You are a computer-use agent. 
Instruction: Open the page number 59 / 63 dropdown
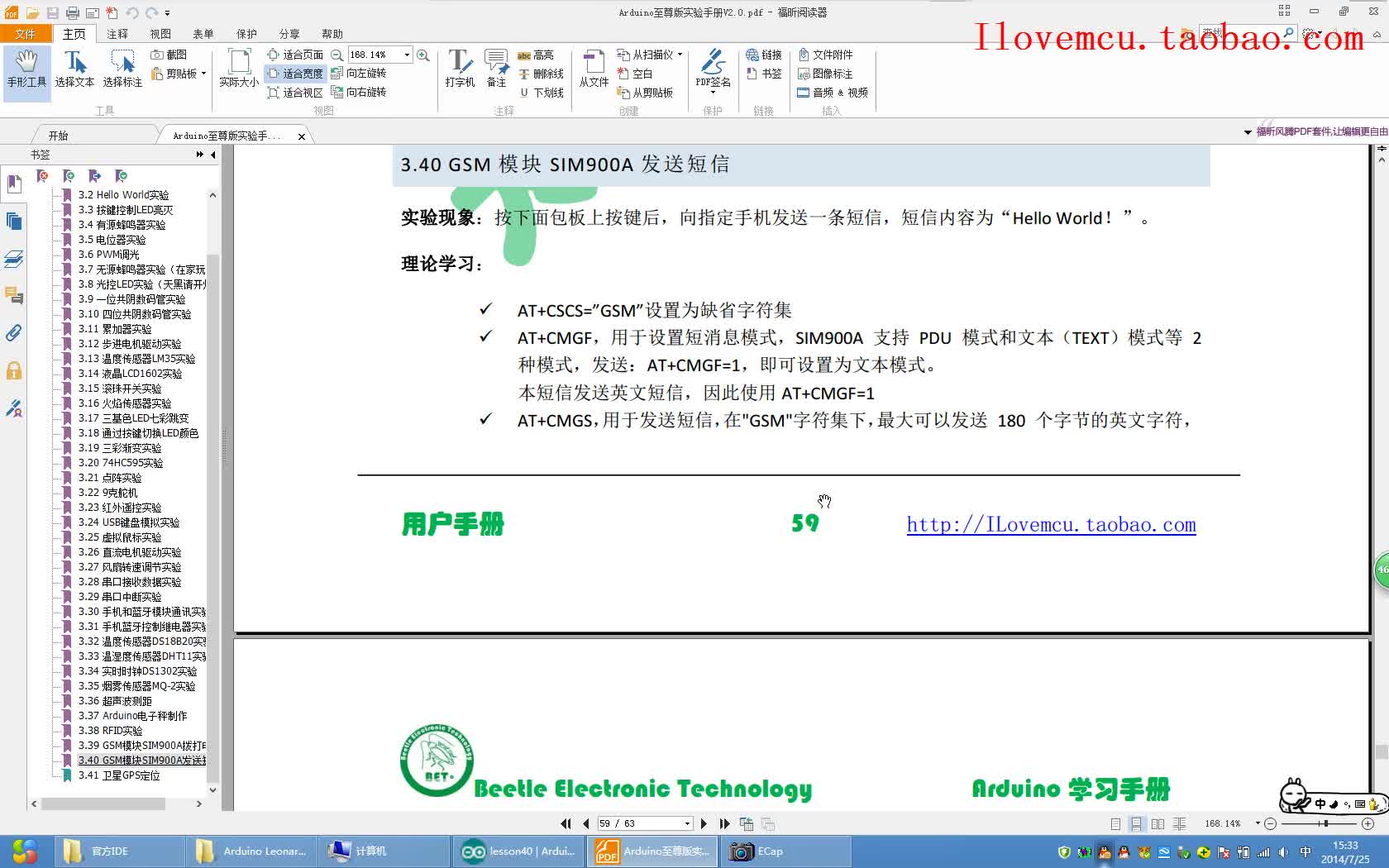pos(687,823)
